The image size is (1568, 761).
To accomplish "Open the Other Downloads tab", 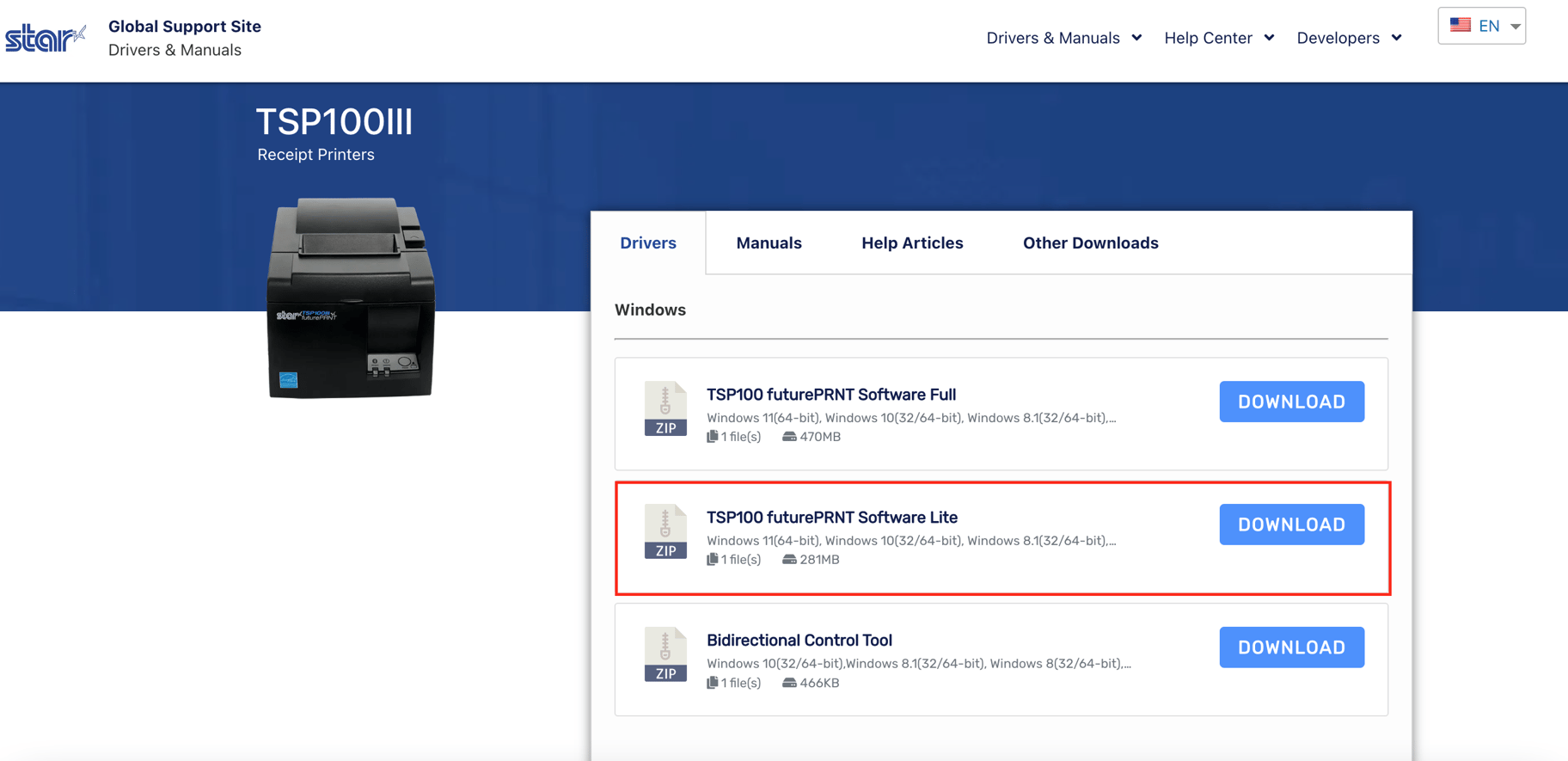I will [1090, 243].
